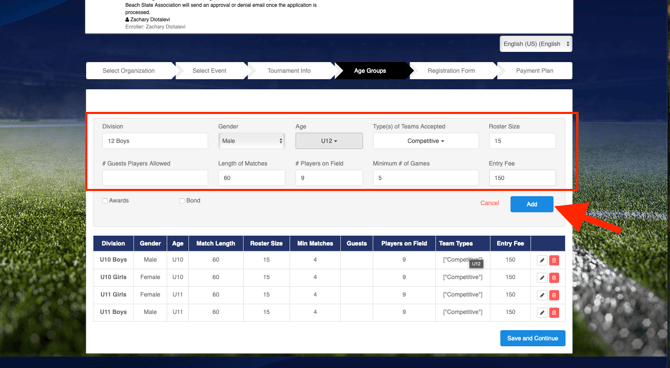Click the Match Length column header
The height and width of the screenshot is (368, 670).
[216, 243]
